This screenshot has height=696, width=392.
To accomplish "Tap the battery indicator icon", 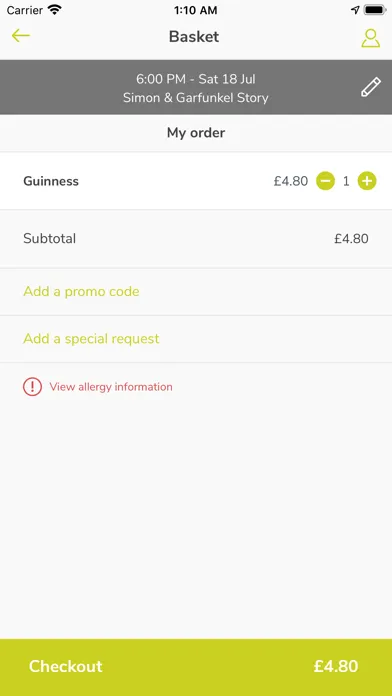I will (375, 10).
